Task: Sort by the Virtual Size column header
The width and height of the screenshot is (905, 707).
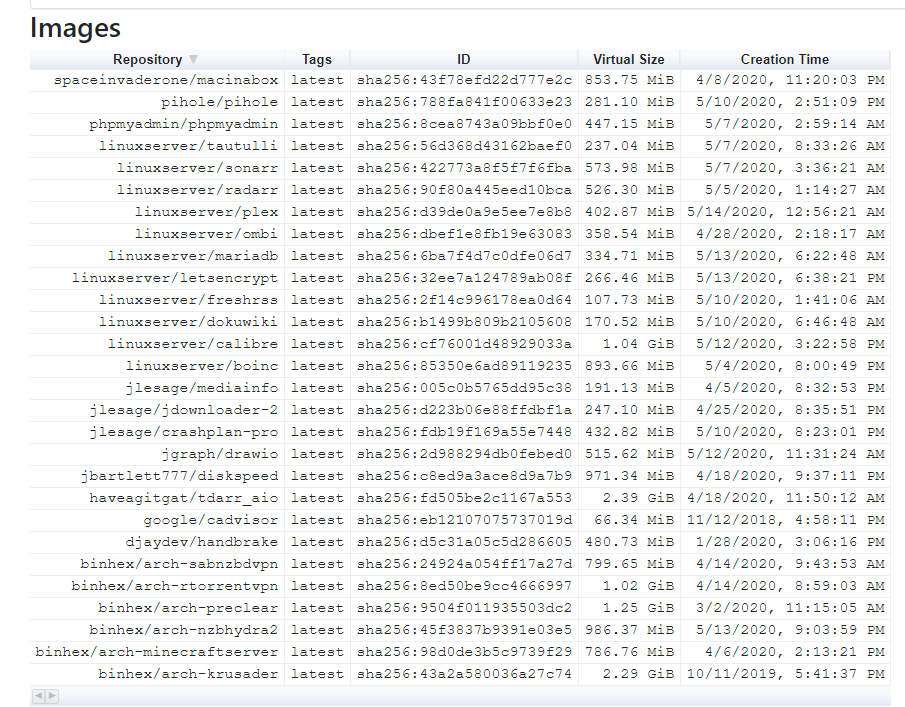Action: pyautogui.click(x=629, y=59)
